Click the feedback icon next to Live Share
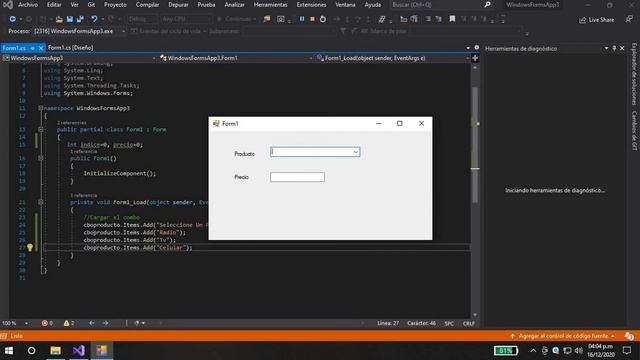The height and width of the screenshot is (360, 640). point(629,19)
